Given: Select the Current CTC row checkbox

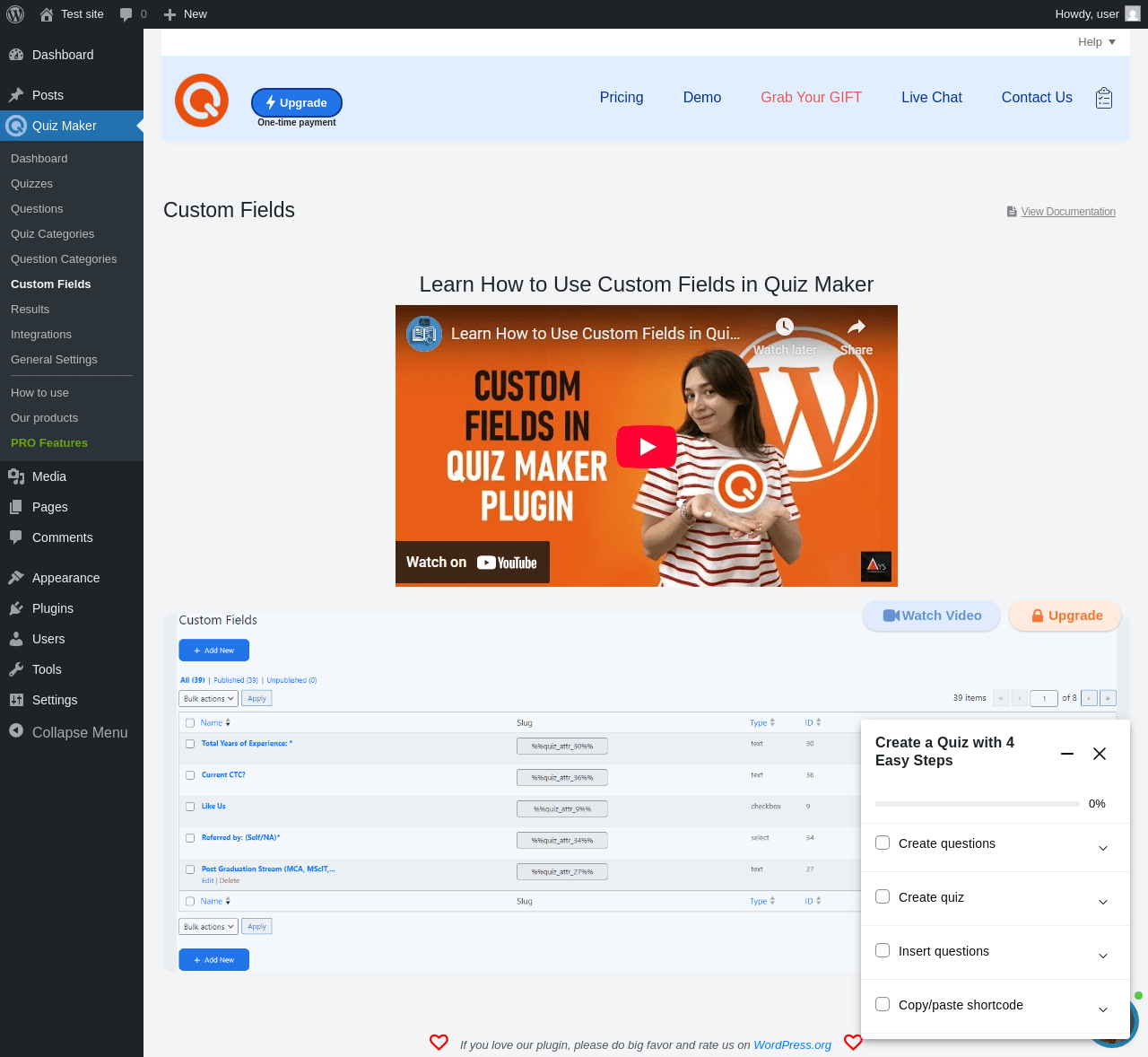Looking at the screenshot, I should 190,775.
